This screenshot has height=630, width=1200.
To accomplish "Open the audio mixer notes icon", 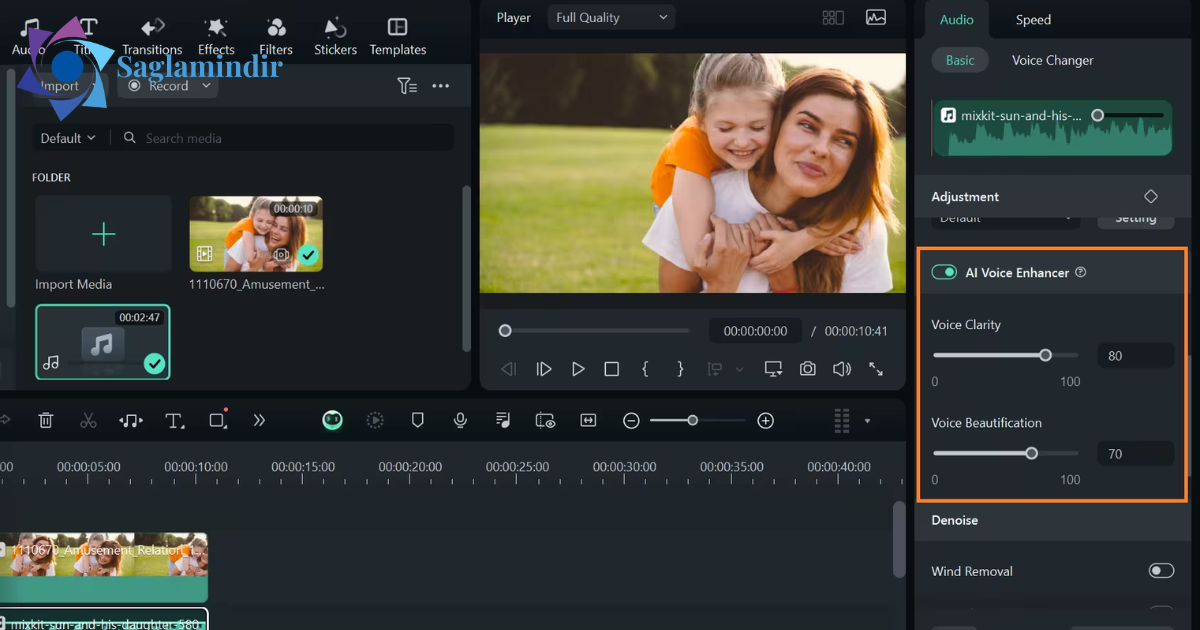I will (x=503, y=421).
